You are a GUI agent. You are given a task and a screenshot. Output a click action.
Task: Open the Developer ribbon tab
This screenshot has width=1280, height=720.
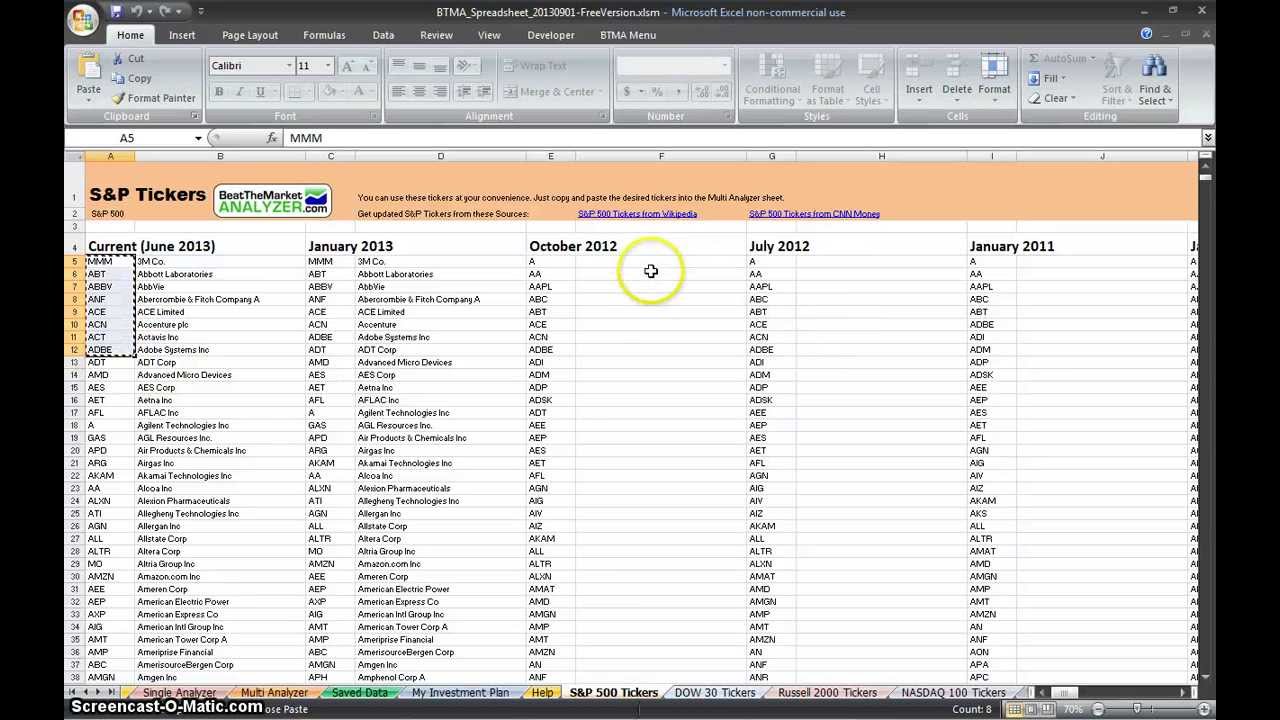pyautogui.click(x=551, y=35)
